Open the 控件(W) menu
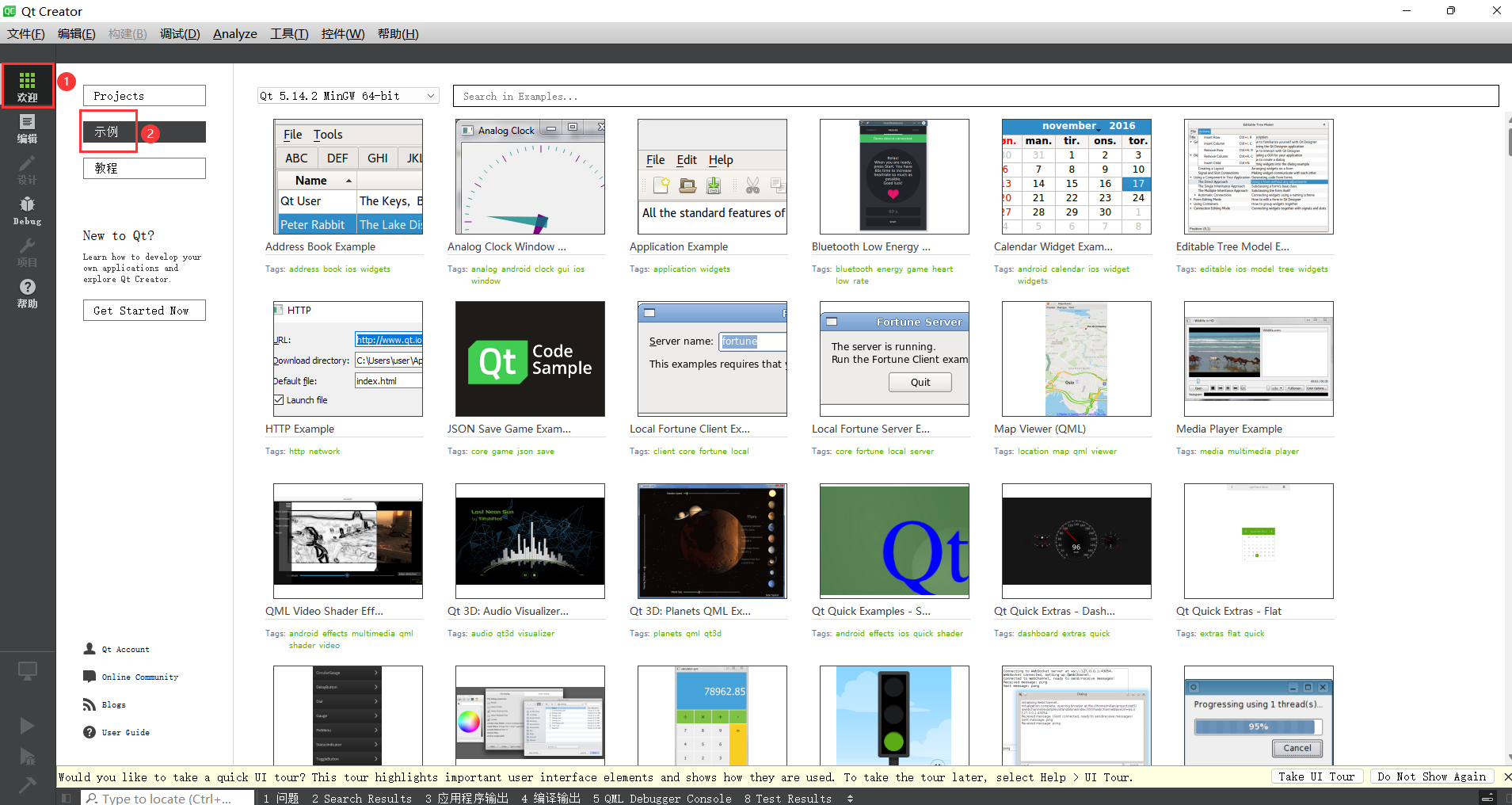This screenshot has width=1512, height=805. pos(343,34)
